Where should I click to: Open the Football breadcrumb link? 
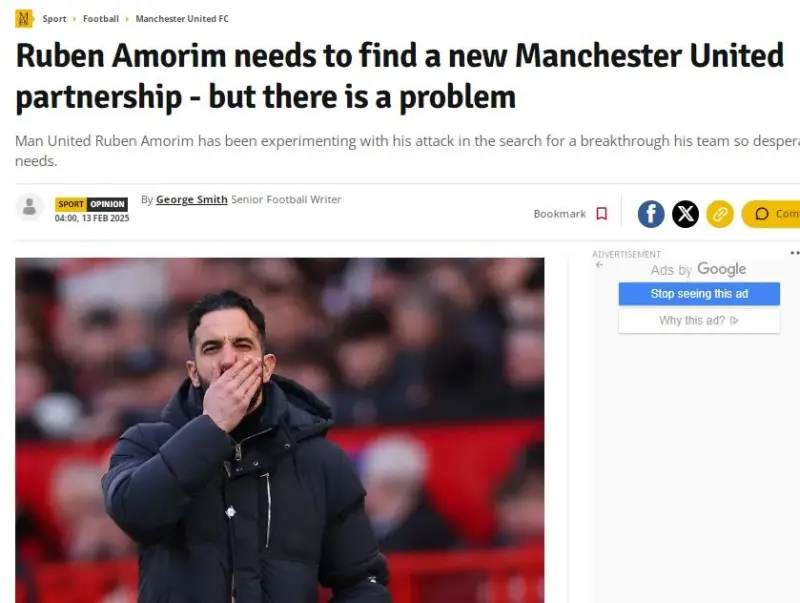(101, 19)
